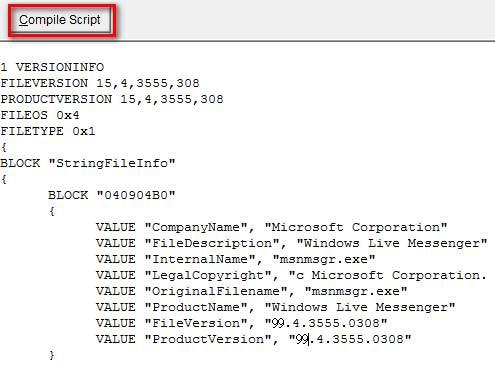The height and width of the screenshot is (366, 495).
Task: Click the "InternalName" key text
Action: [x=203, y=259]
